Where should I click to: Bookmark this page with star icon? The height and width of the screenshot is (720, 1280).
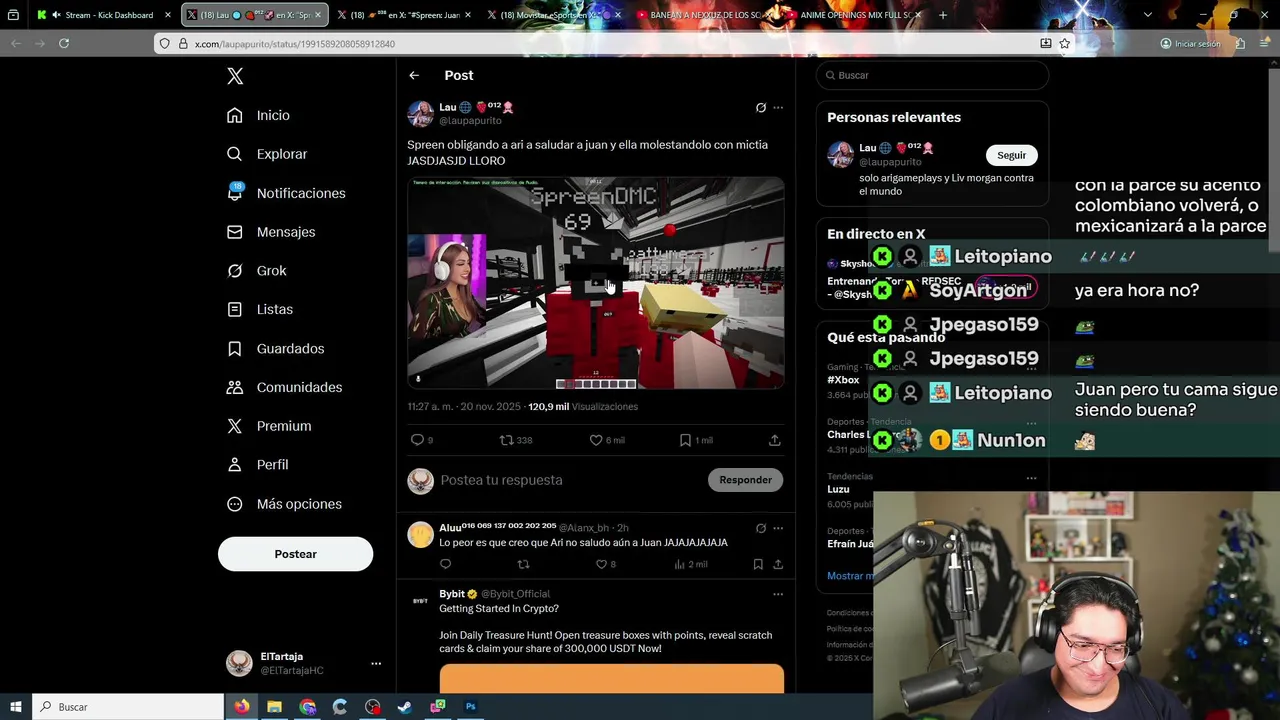1065,44
